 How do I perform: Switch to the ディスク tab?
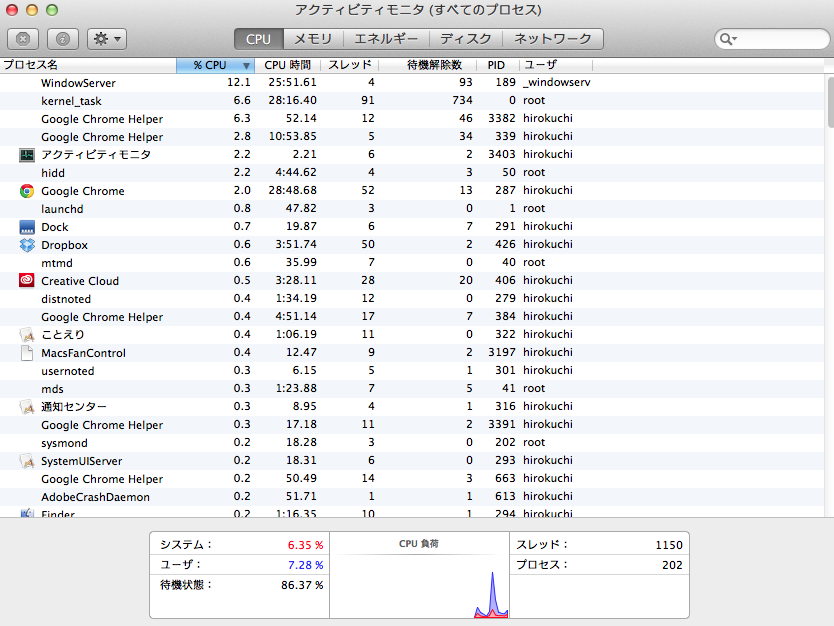pyautogui.click(x=466, y=39)
